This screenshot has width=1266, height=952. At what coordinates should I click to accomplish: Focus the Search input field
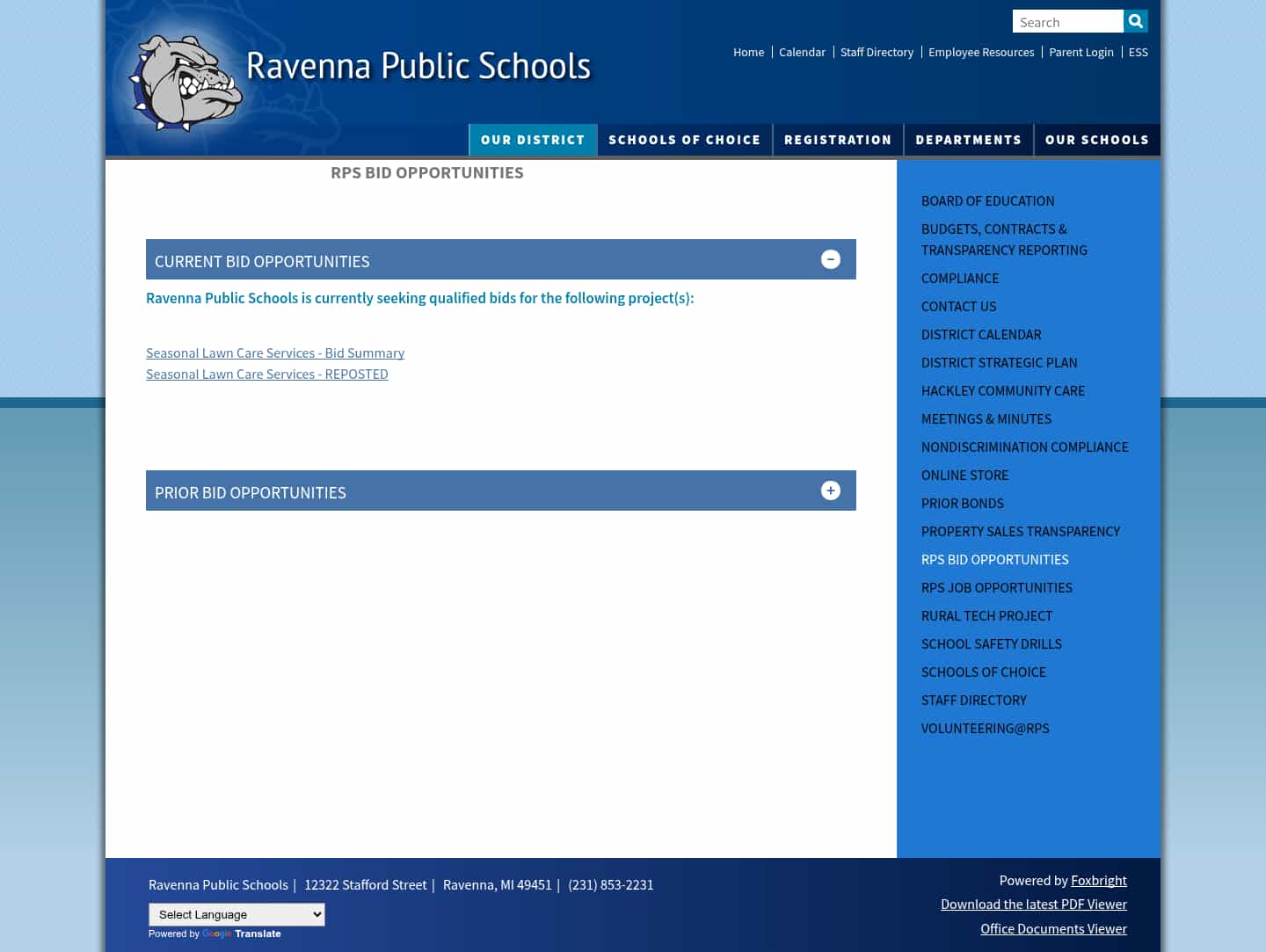point(1067,21)
